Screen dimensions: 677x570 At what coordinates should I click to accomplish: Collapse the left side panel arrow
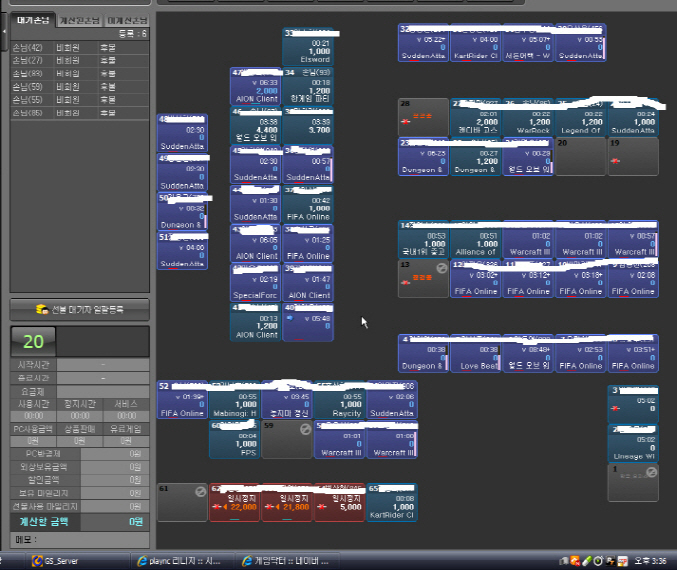pos(4,32)
